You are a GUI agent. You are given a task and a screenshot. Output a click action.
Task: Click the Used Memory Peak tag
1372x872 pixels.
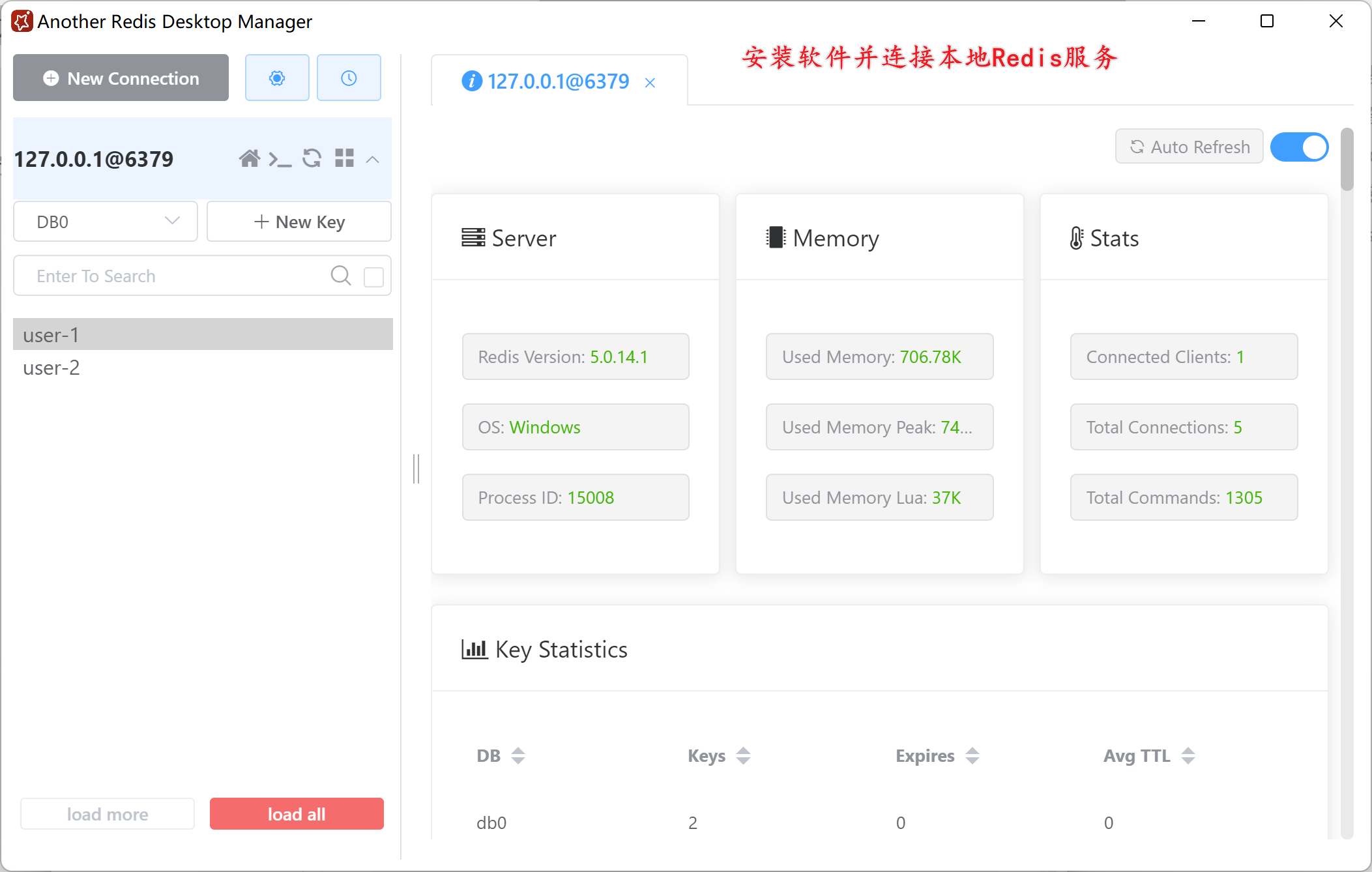(x=879, y=427)
